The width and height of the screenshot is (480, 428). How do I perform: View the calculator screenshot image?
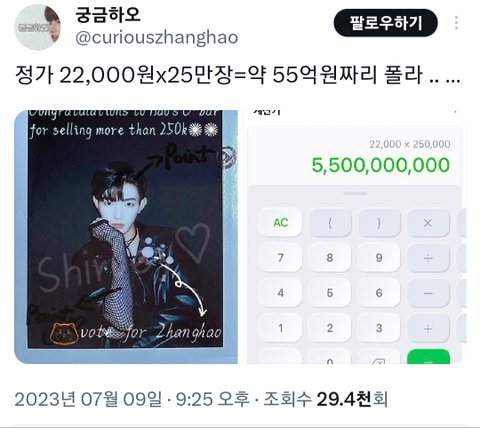coord(356,237)
